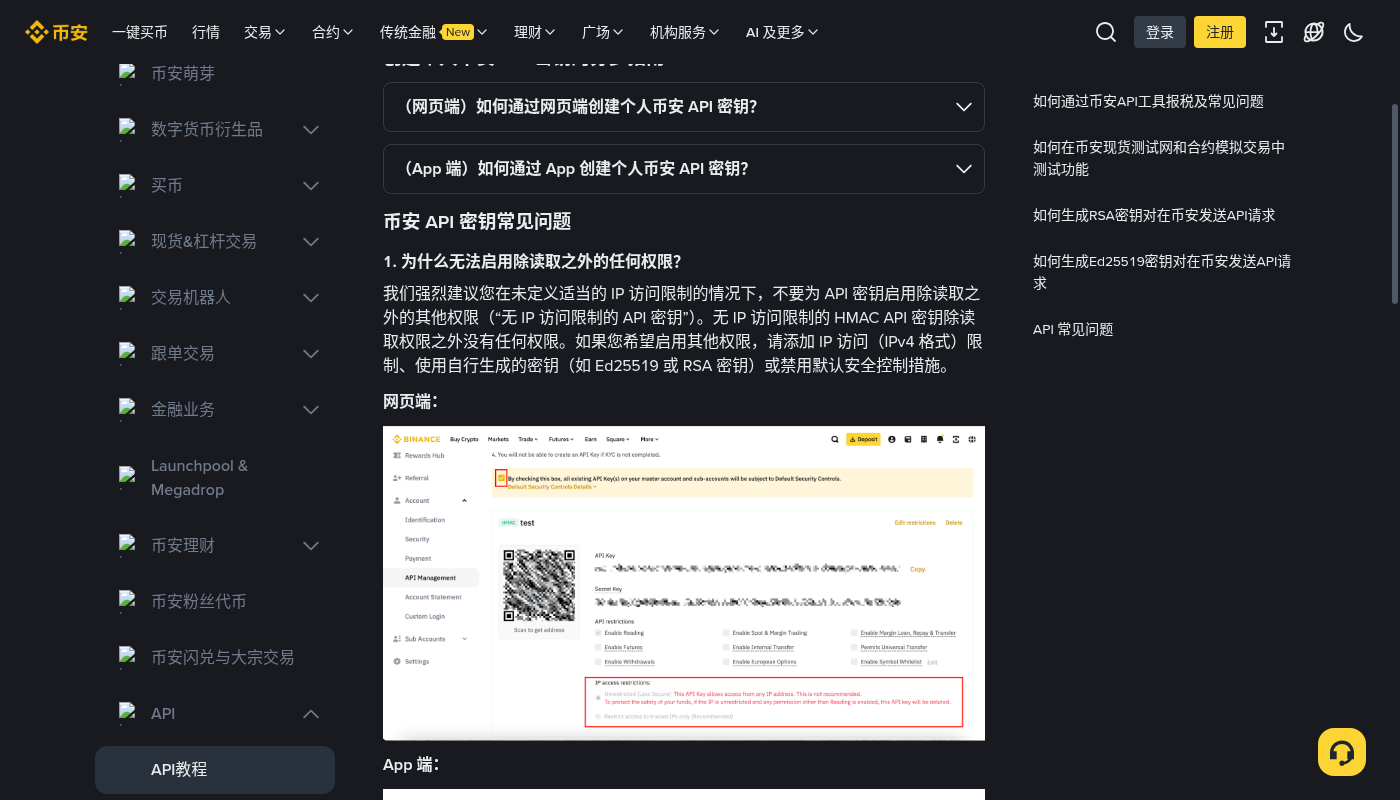Expand 数字货币衍生品 sidebar section
This screenshot has width=1400, height=800.
pos(311,130)
